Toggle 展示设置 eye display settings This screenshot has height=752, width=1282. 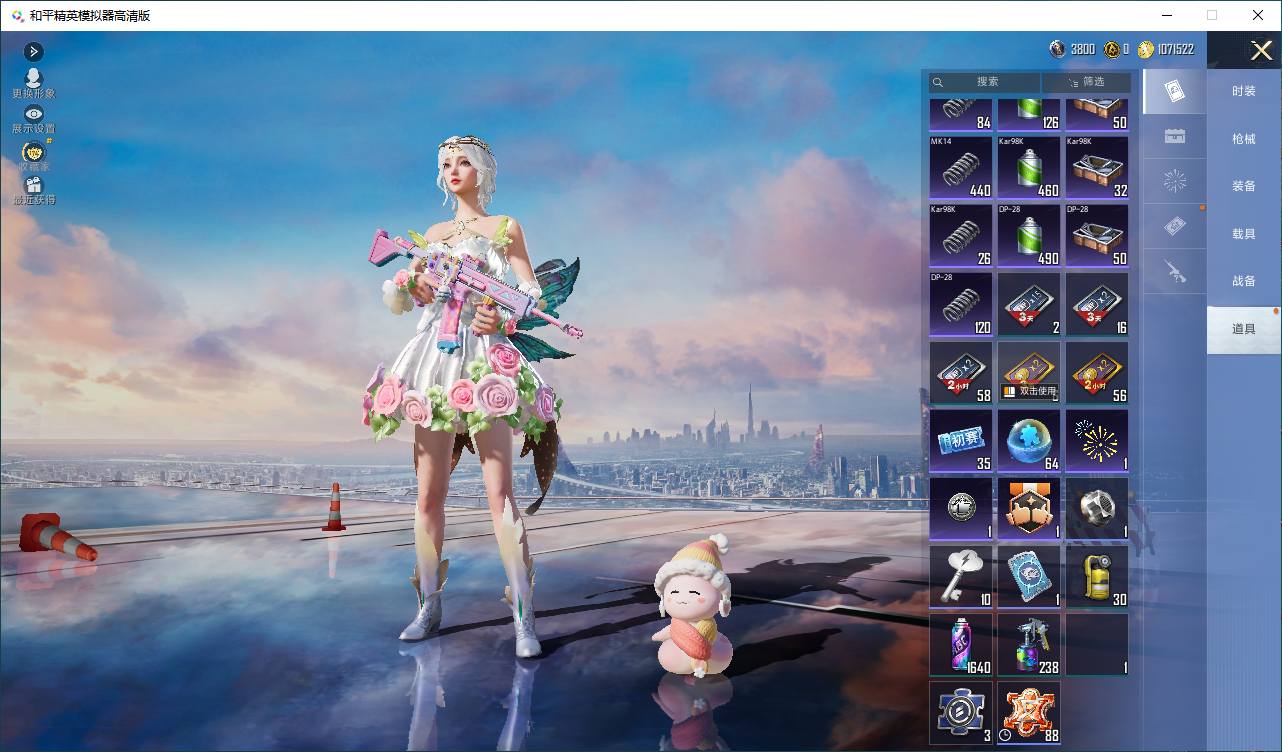33,119
